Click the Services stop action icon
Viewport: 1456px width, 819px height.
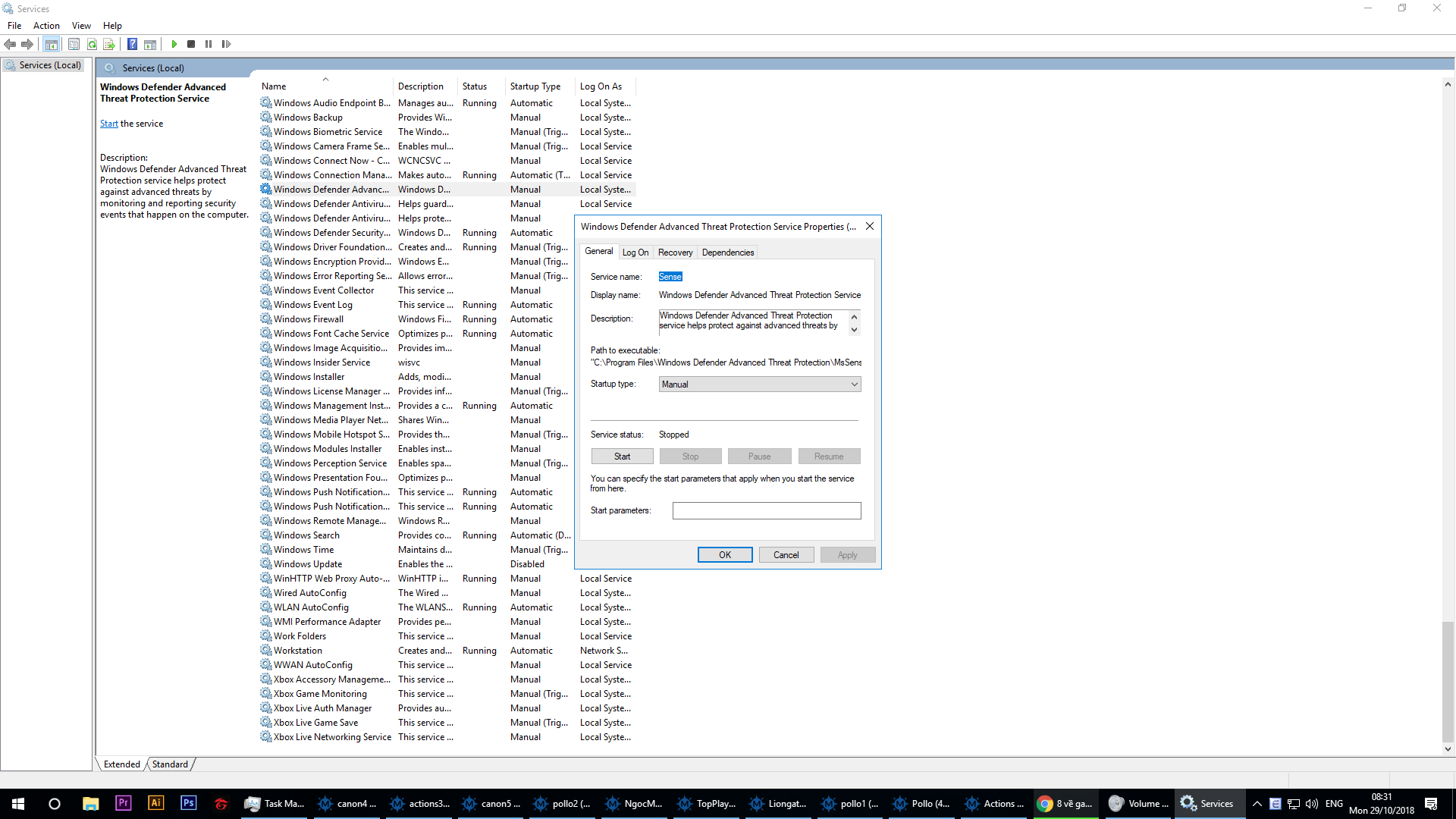coord(191,44)
